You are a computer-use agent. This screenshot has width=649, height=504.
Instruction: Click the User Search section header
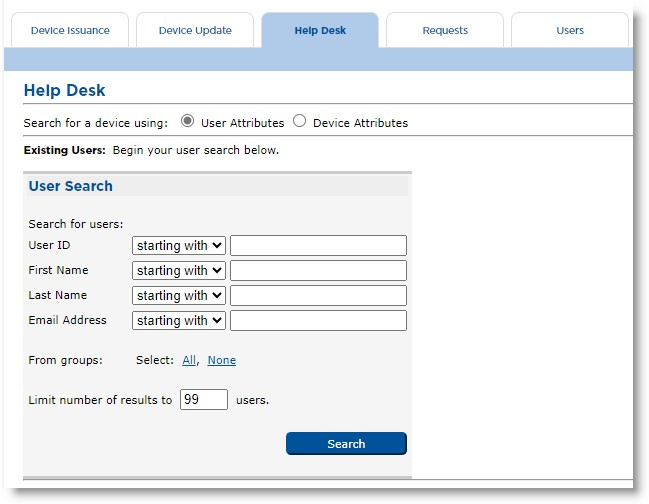point(71,186)
